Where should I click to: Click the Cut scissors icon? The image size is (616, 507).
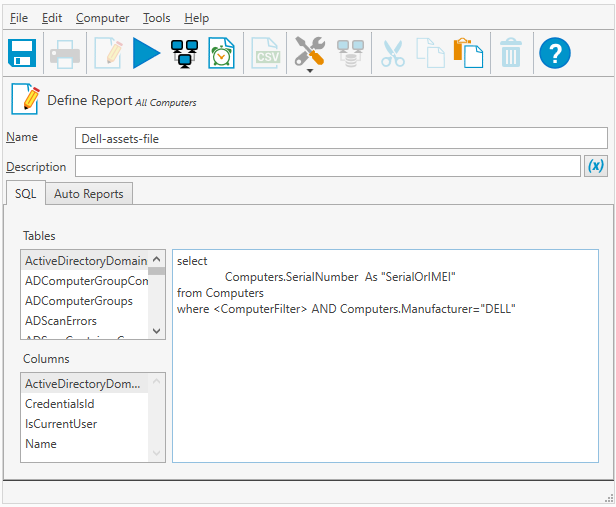(393, 53)
